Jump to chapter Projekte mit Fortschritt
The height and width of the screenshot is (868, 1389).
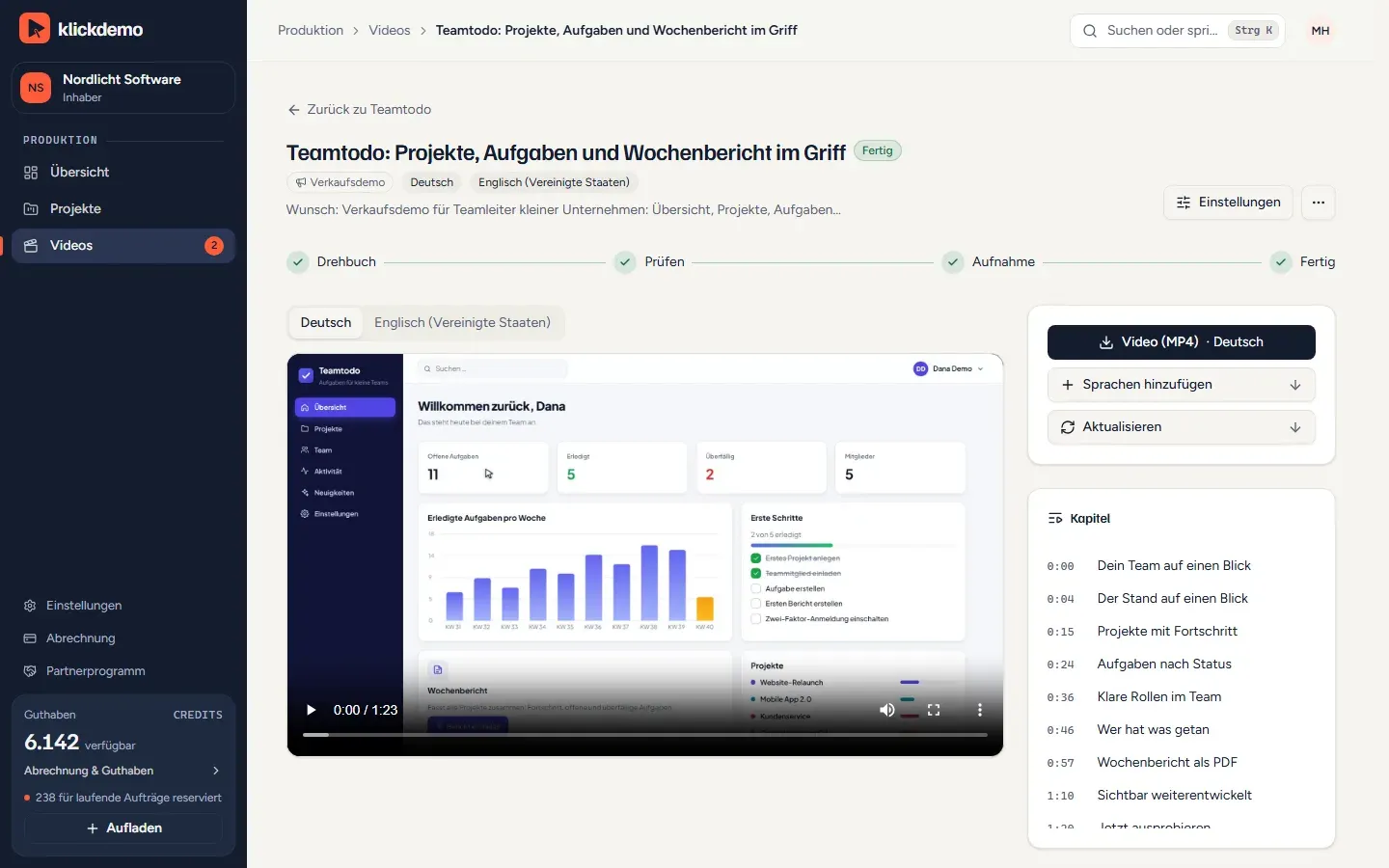(x=1182, y=632)
